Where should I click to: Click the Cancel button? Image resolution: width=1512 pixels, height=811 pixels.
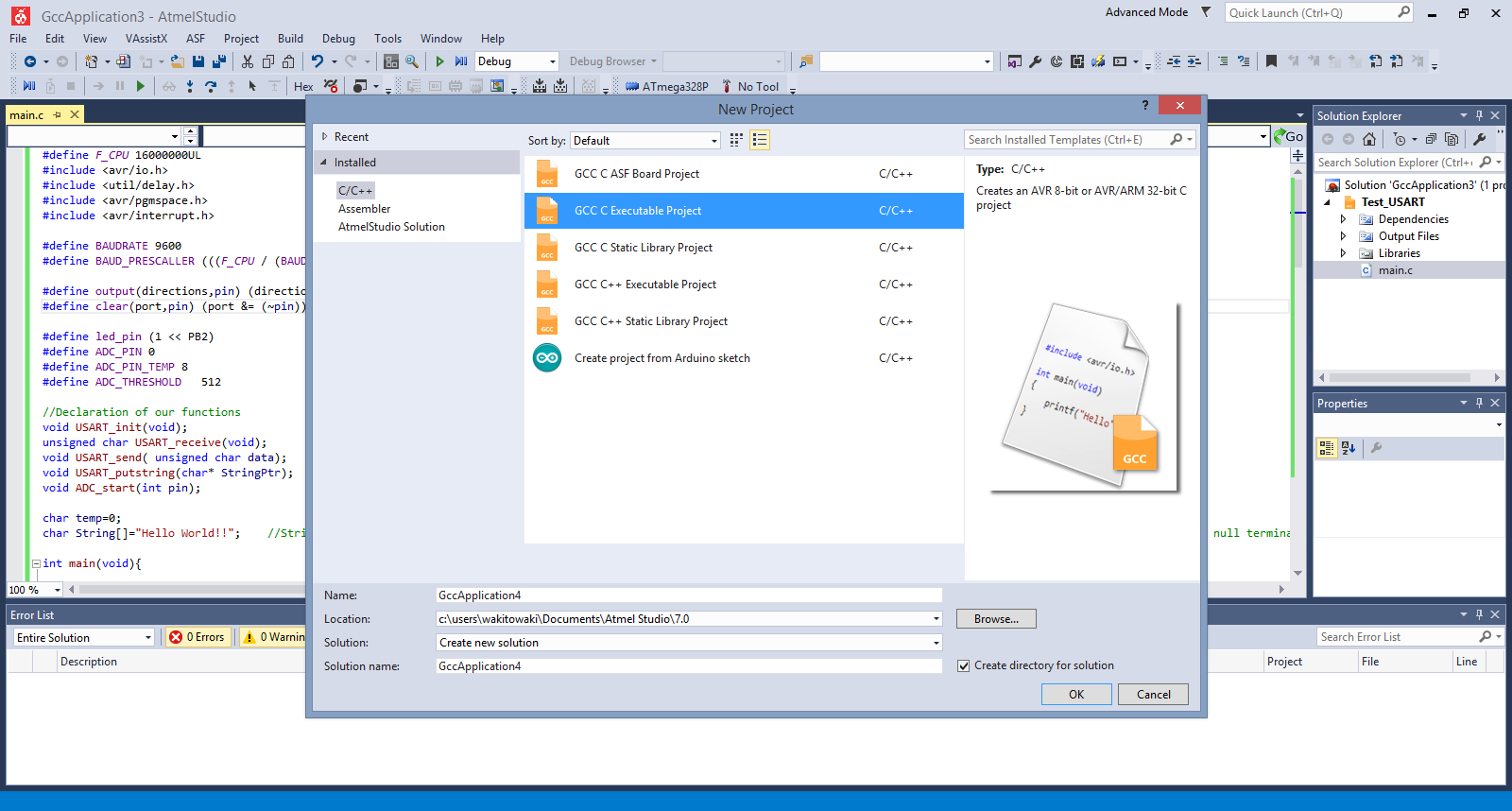tap(1153, 695)
